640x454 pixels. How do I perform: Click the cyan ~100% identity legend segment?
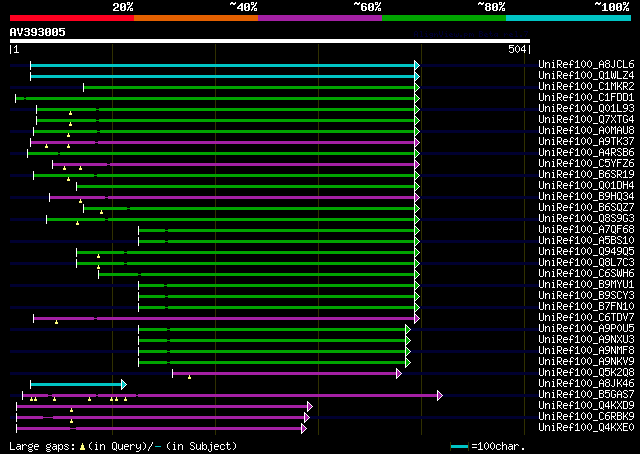coord(569,18)
